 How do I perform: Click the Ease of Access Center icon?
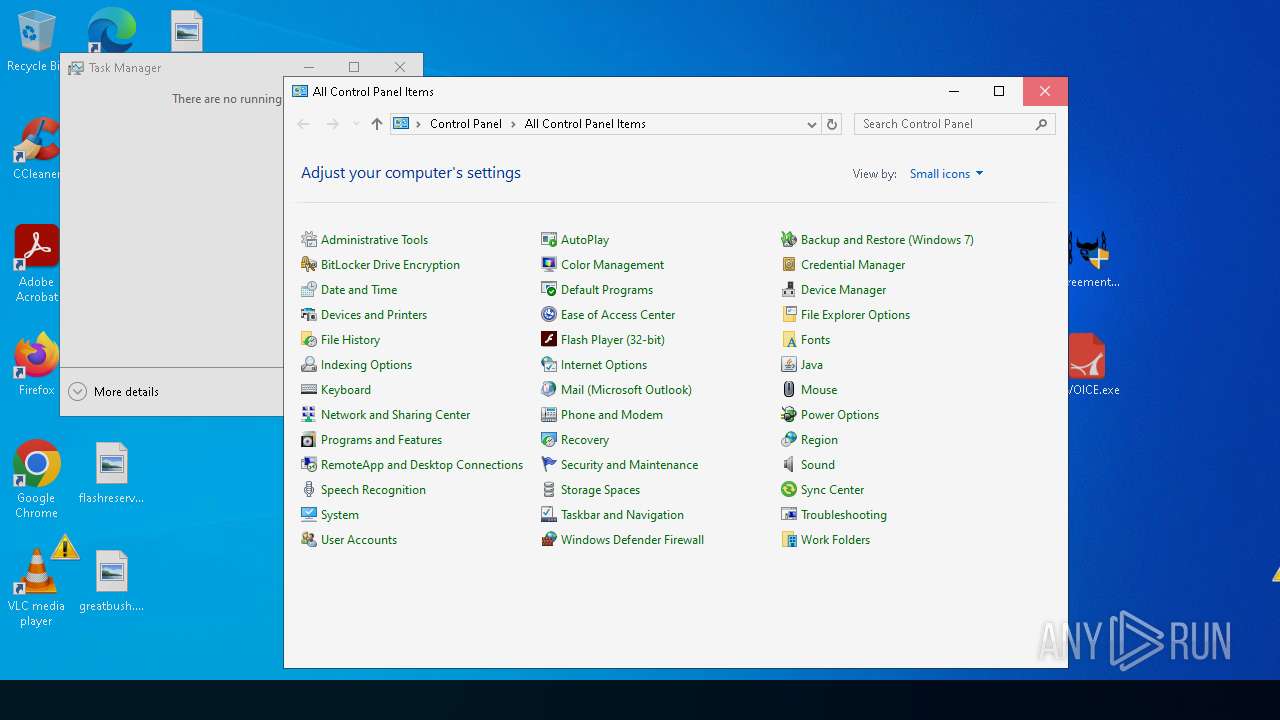[x=549, y=315]
